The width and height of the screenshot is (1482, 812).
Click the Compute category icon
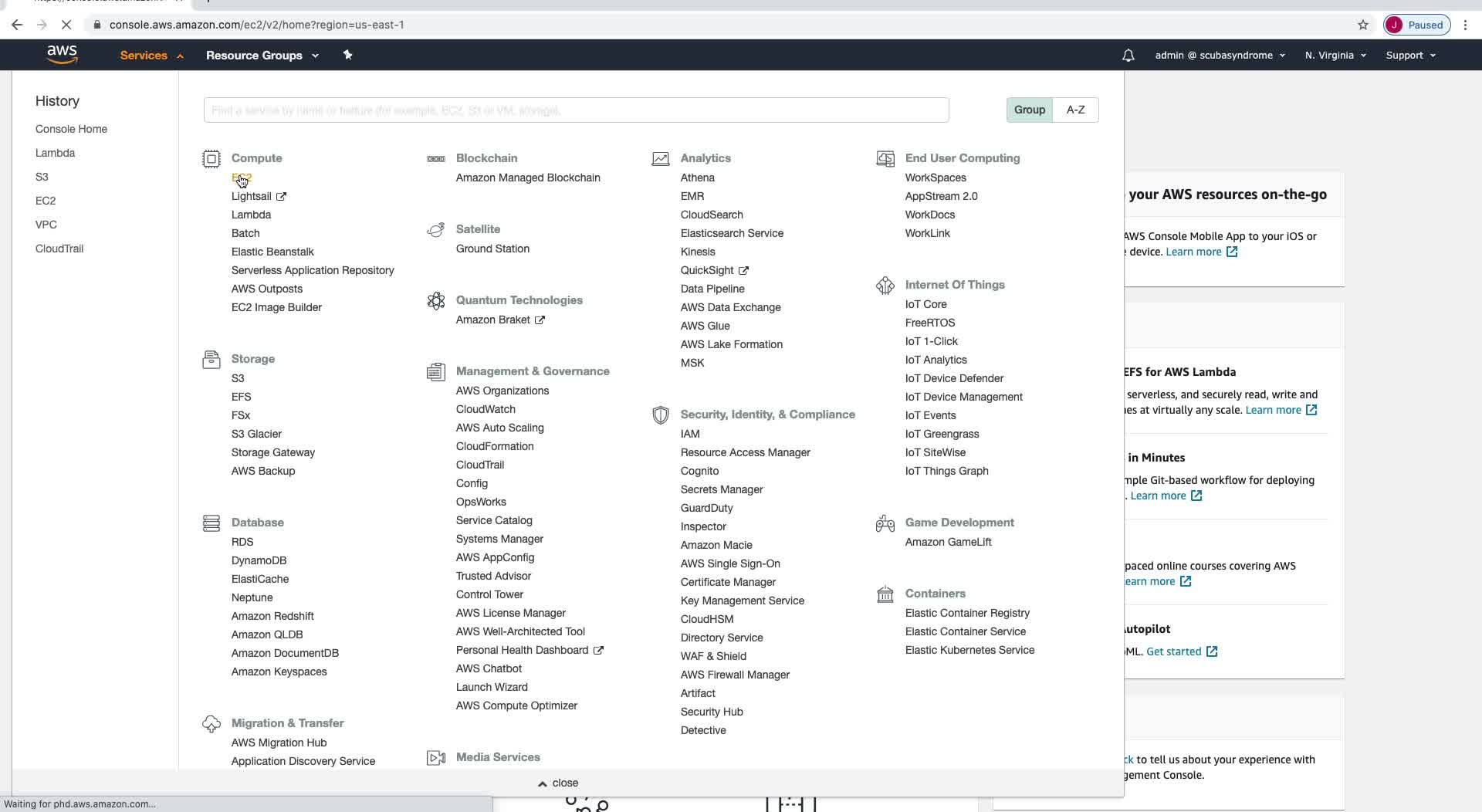(211, 159)
